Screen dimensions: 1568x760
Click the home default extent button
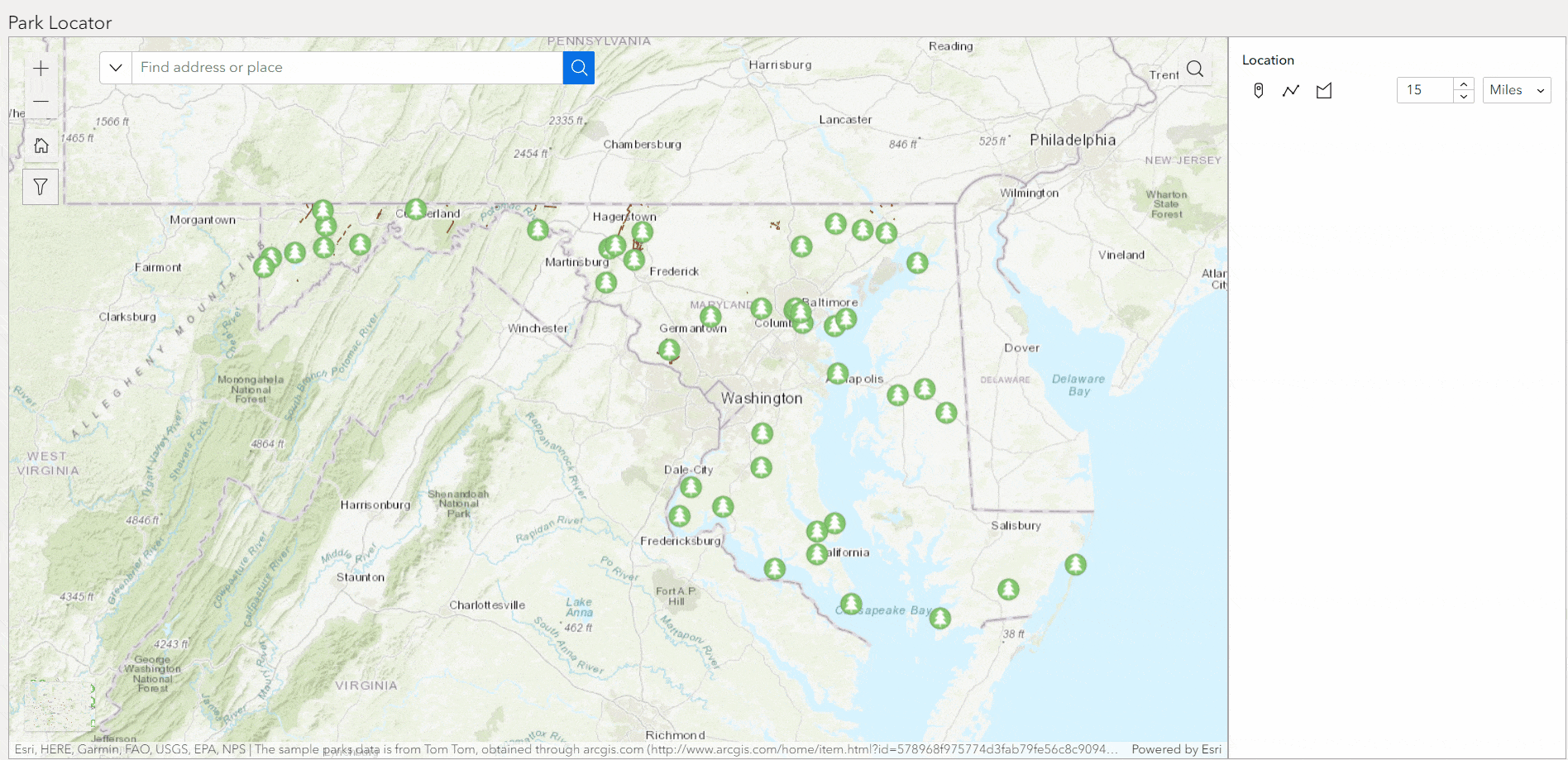41,145
